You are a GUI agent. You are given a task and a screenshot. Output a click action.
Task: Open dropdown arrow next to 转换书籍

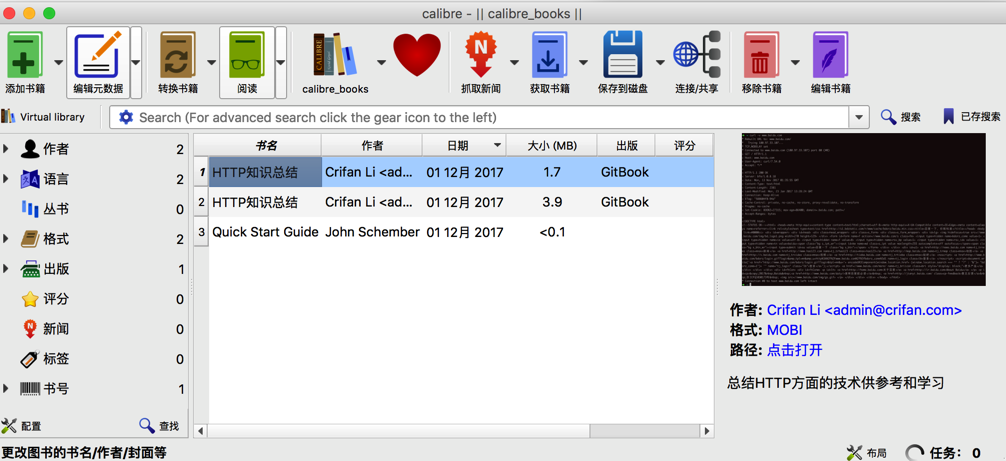212,62
